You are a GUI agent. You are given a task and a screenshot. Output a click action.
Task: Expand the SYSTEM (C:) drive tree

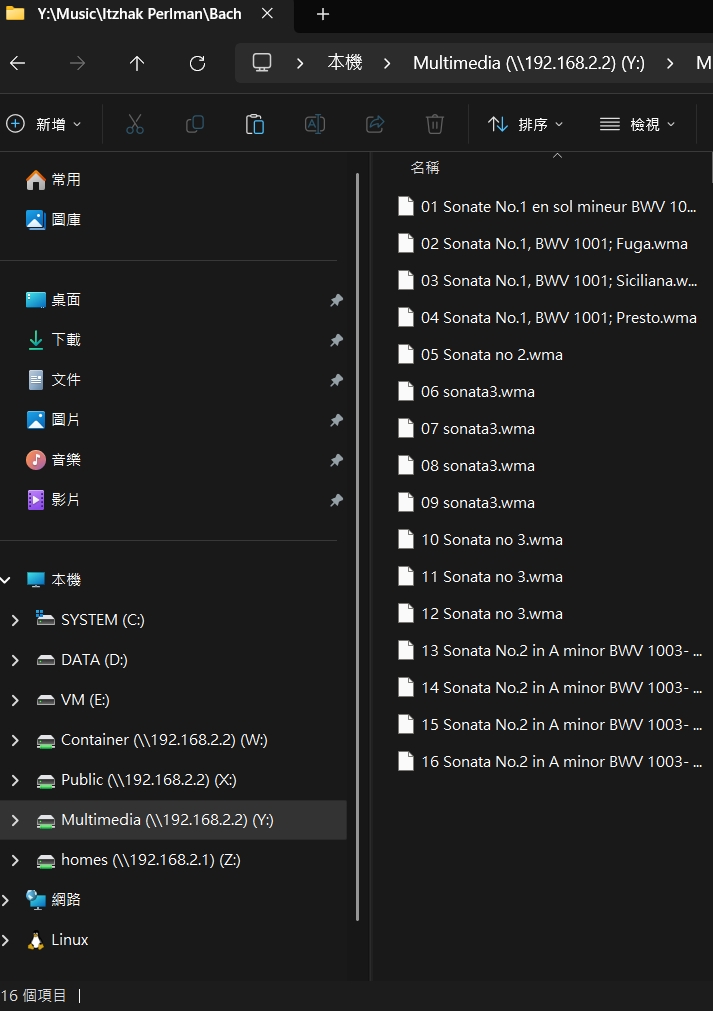click(15, 620)
